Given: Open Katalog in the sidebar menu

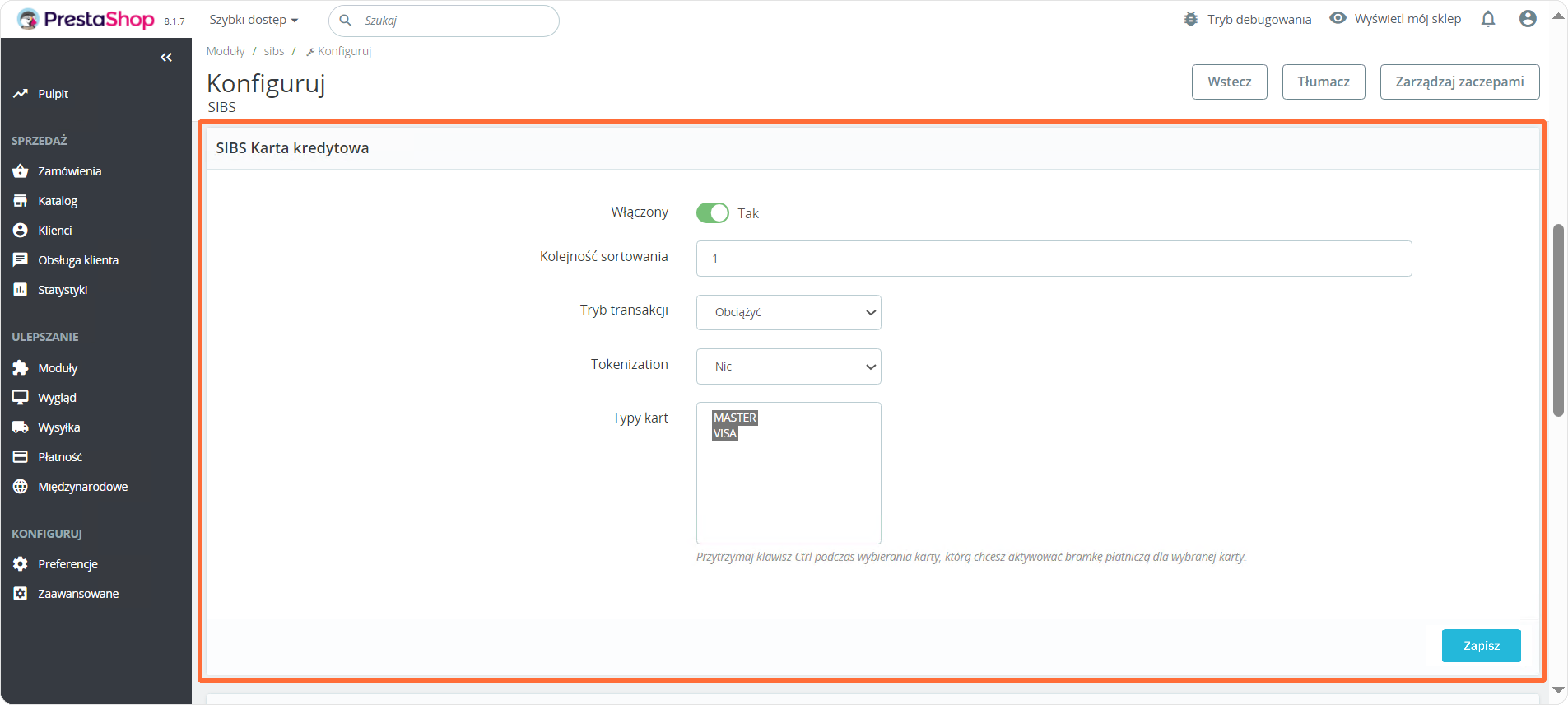Looking at the screenshot, I should coord(57,201).
